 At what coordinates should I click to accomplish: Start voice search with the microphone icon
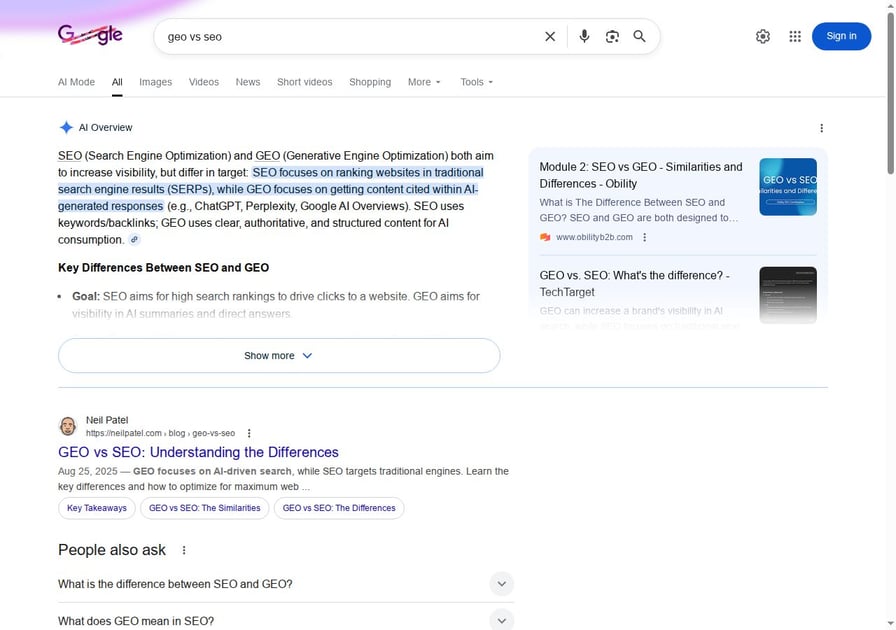tap(584, 37)
